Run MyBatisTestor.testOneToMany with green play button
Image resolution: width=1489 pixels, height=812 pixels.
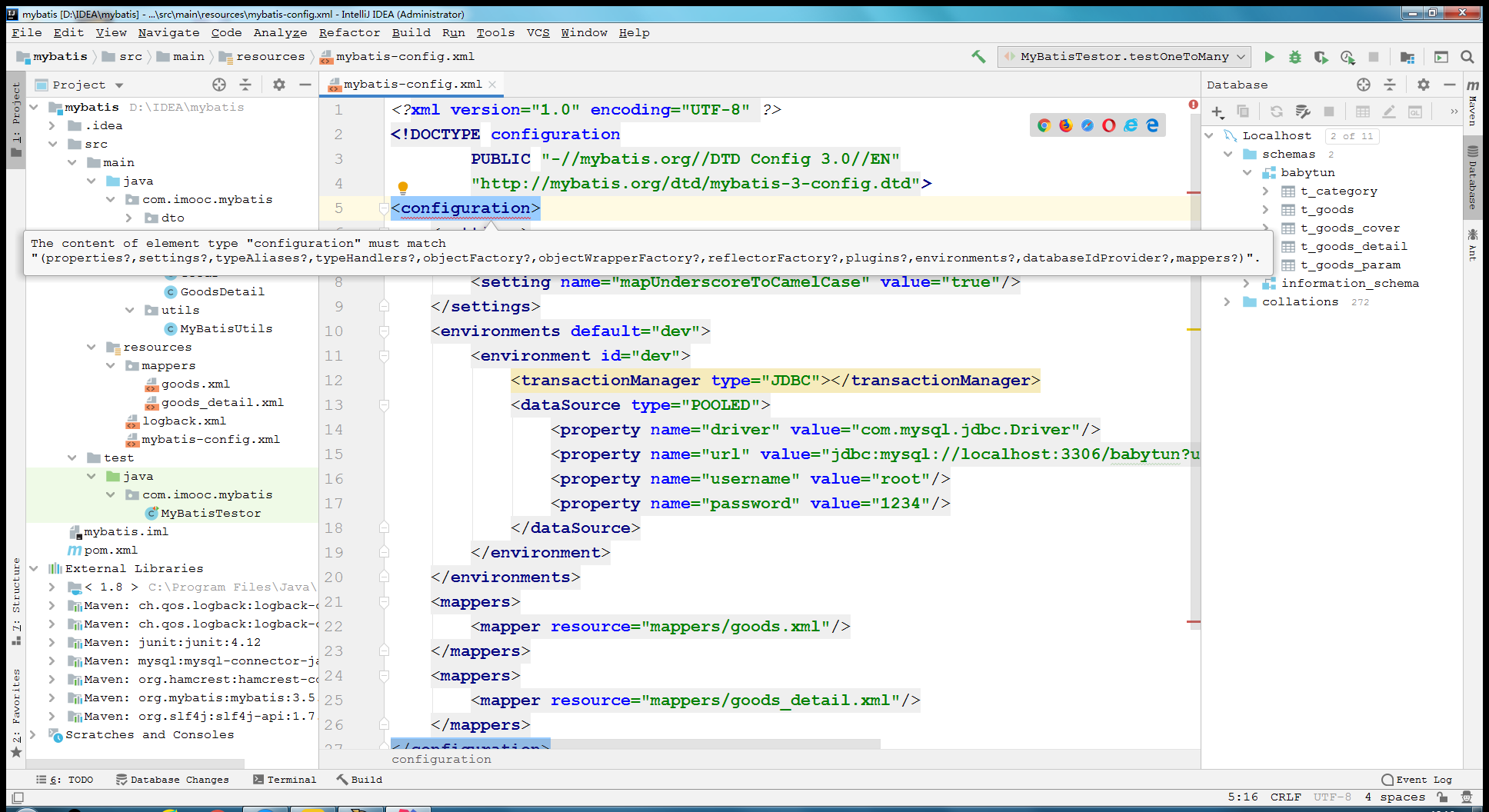1269,57
